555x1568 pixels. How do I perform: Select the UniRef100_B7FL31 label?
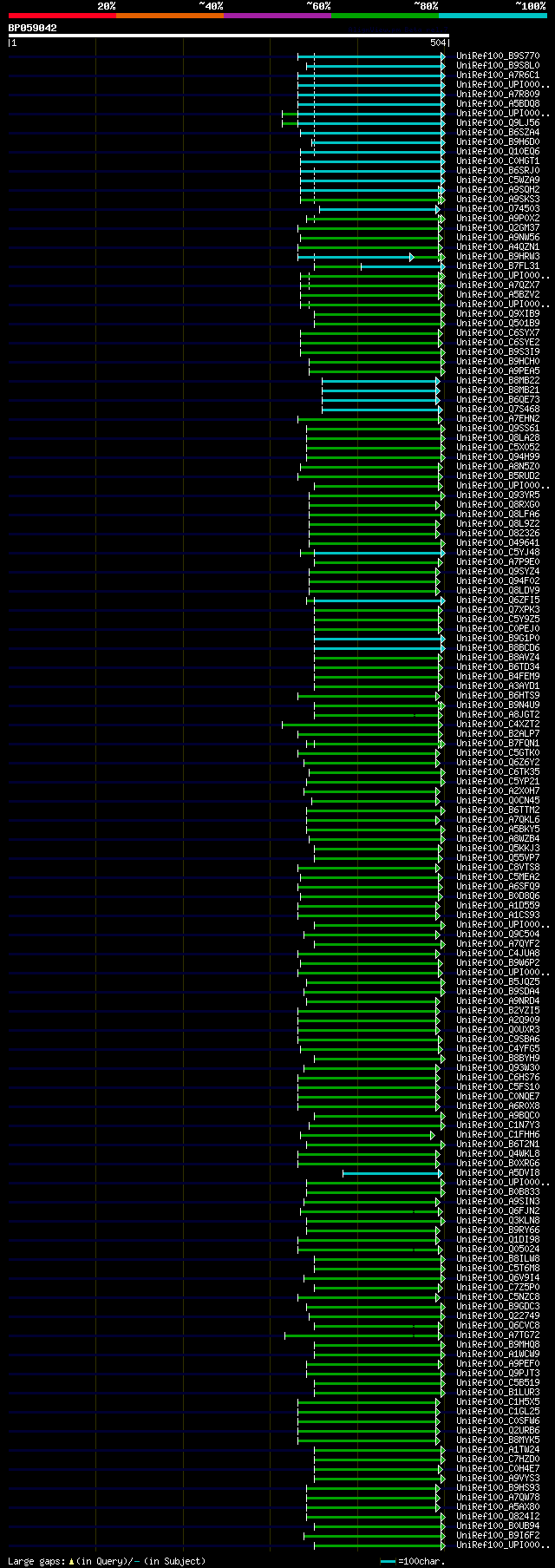tap(499, 266)
